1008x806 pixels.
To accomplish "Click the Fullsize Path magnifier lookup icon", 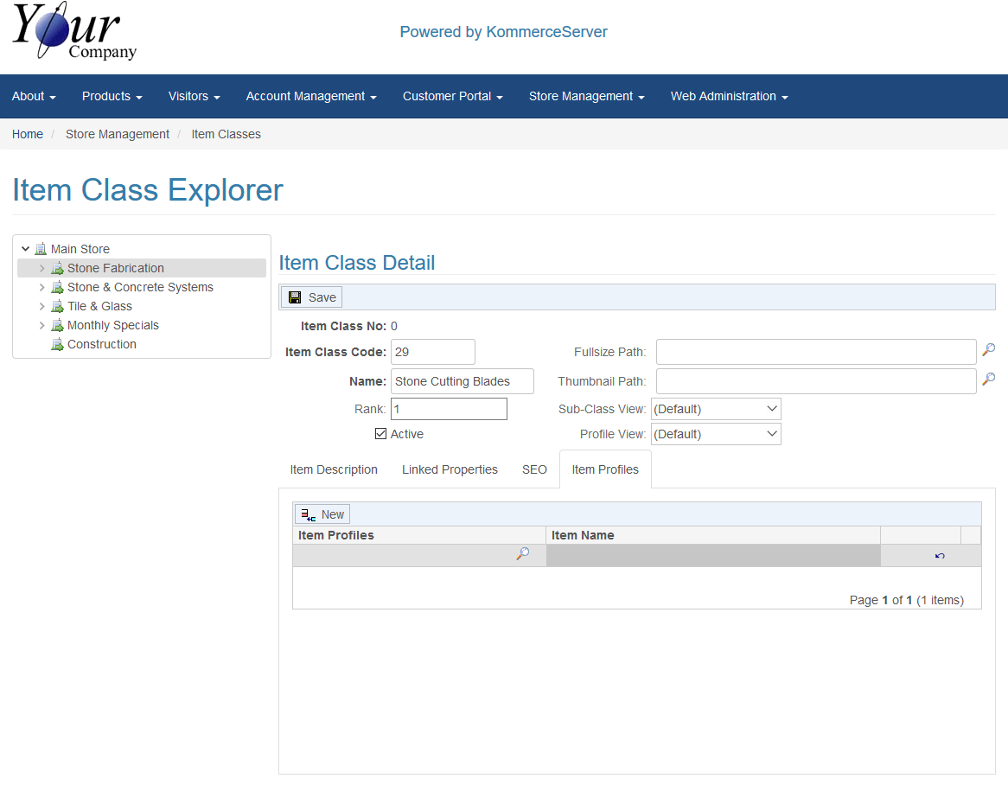I will click(x=988, y=351).
